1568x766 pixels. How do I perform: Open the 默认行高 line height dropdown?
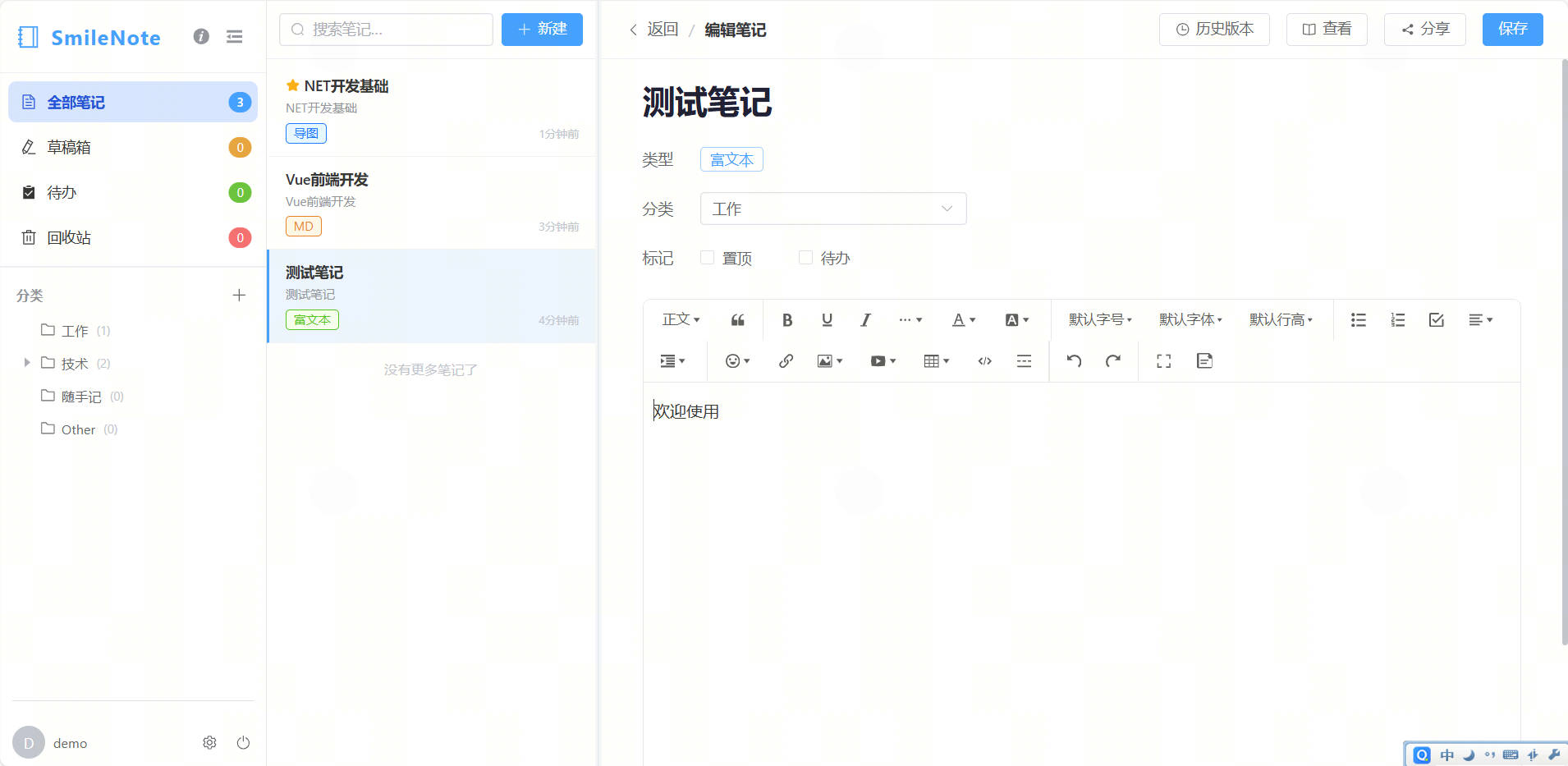(x=1281, y=320)
